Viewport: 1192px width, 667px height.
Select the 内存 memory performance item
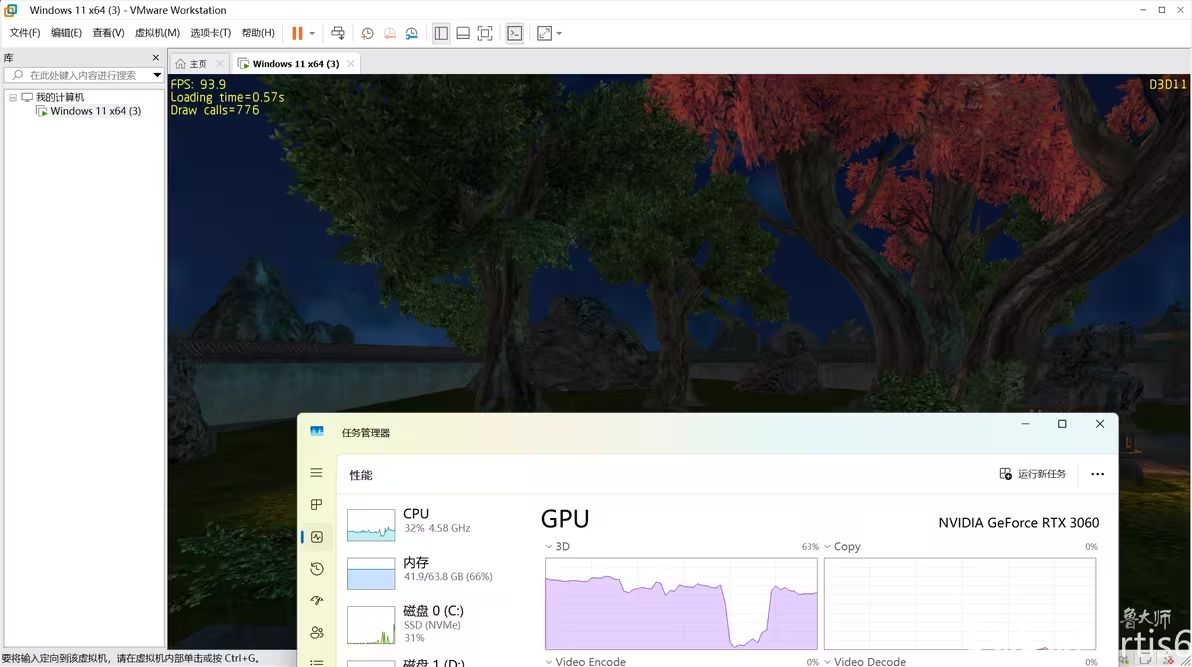click(x=436, y=572)
